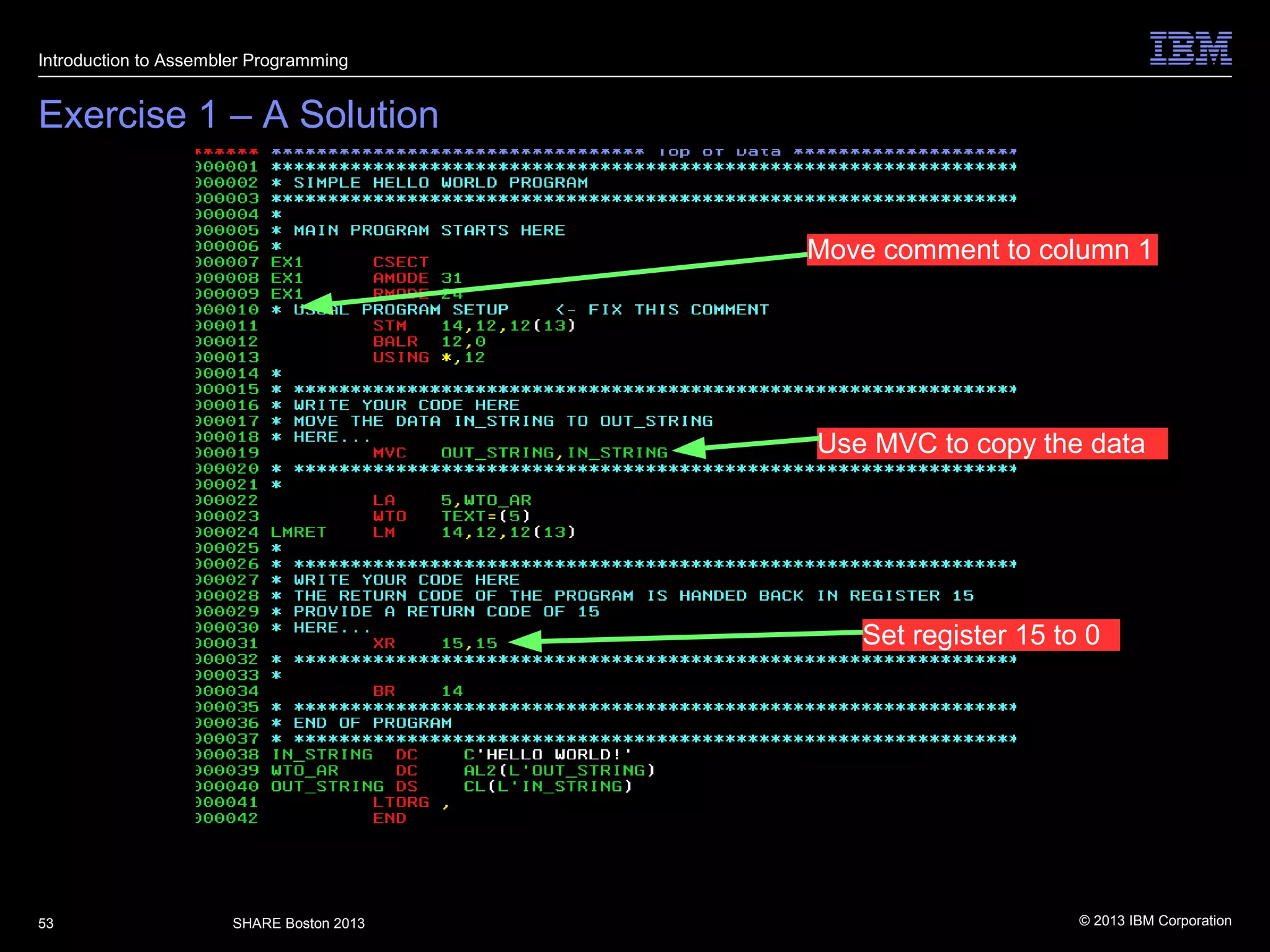Click the OUT_STRING label on line 000040
The image size is (1270, 952).
coord(327,787)
